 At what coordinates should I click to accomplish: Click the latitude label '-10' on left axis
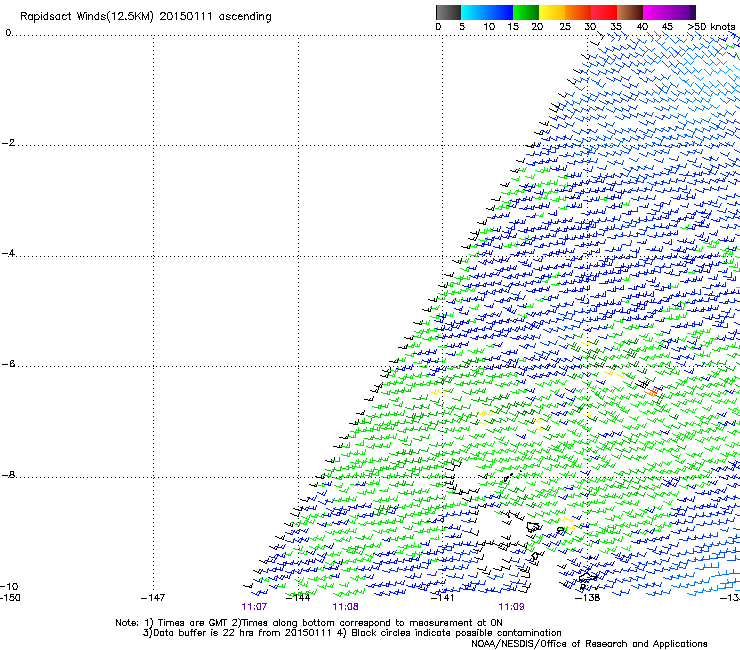(9, 586)
